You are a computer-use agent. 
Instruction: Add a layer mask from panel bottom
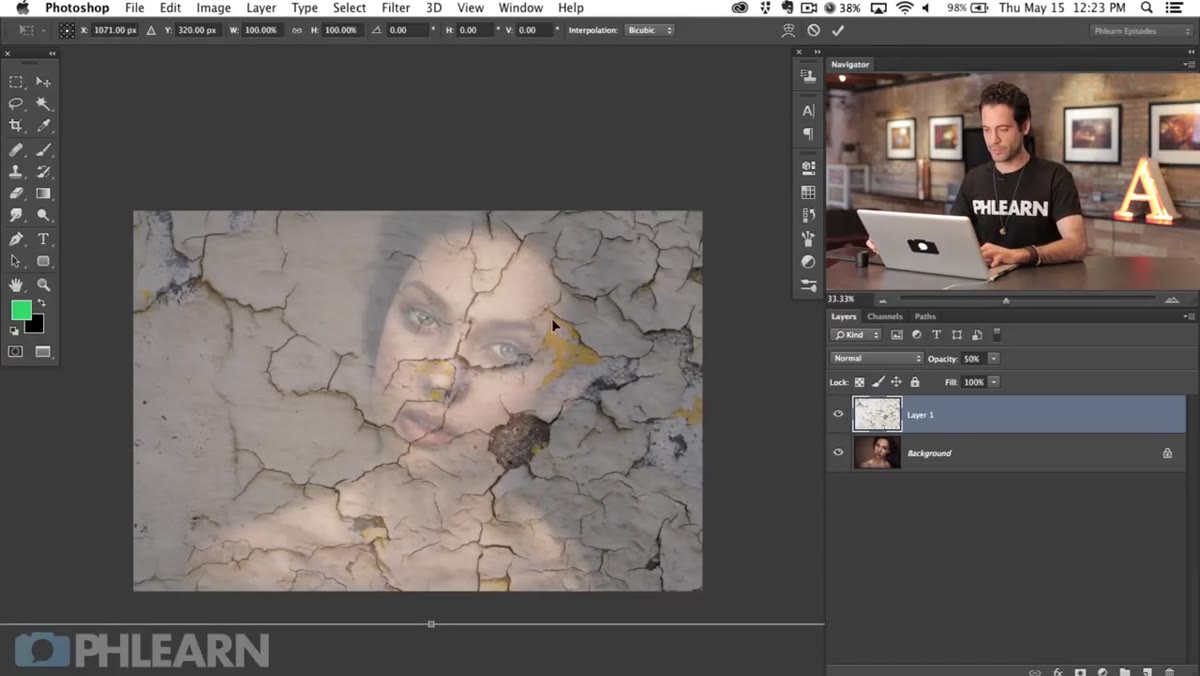(x=1080, y=672)
